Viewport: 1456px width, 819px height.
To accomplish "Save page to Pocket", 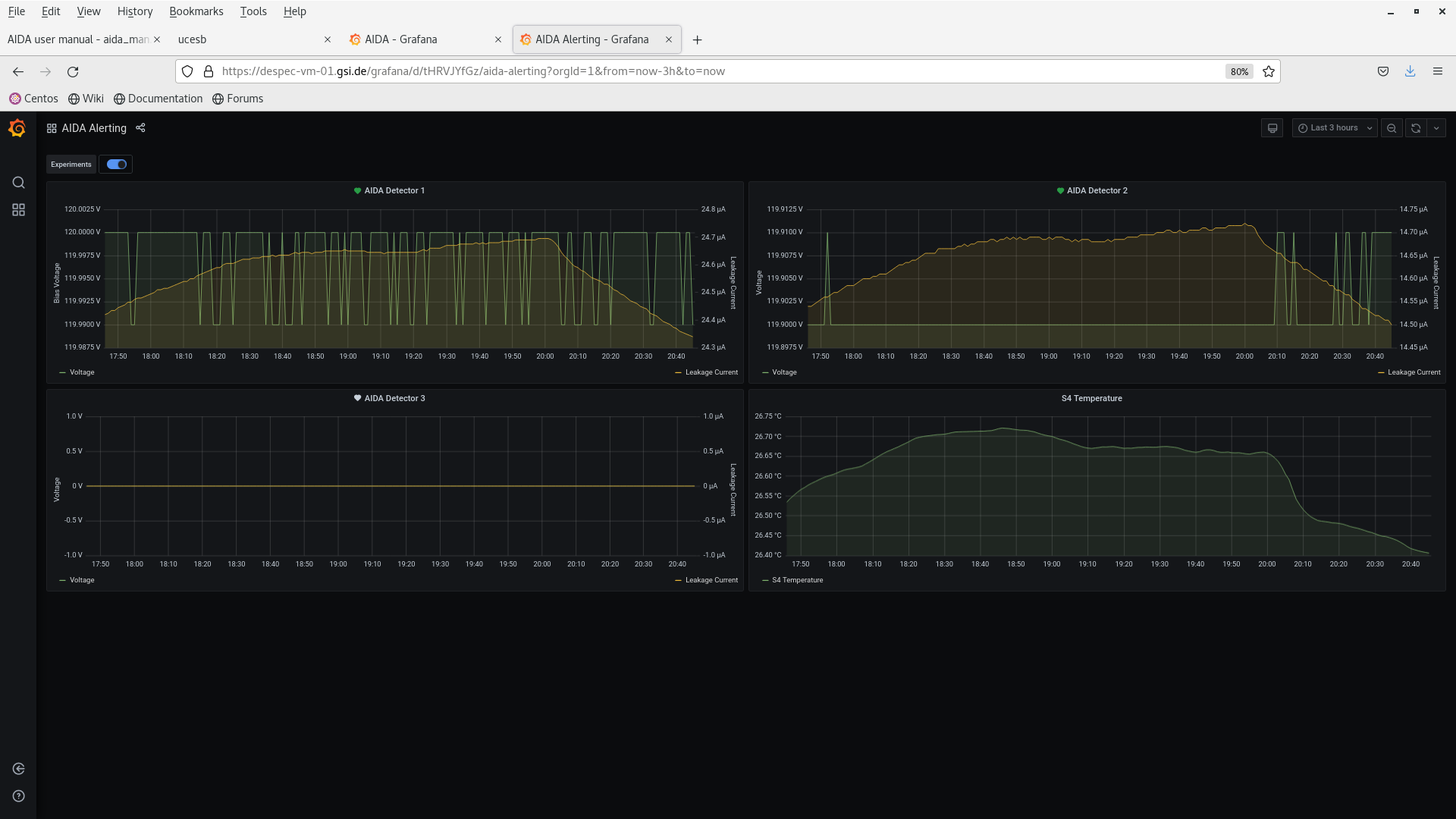I will [1383, 71].
